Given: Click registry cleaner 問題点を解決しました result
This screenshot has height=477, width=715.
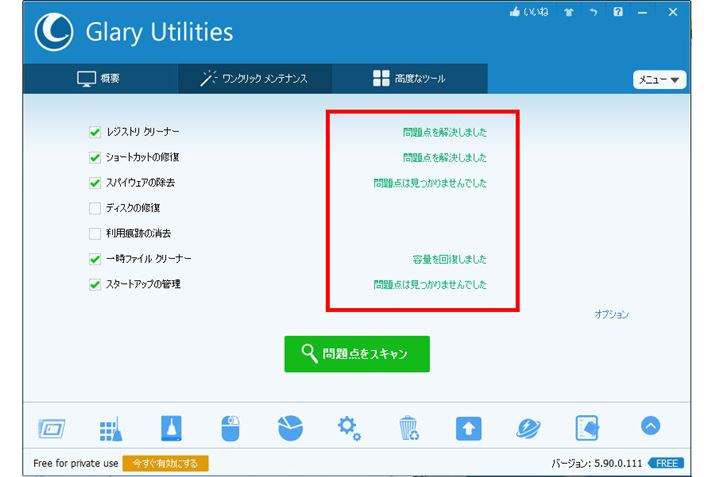Looking at the screenshot, I should click(445, 132).
